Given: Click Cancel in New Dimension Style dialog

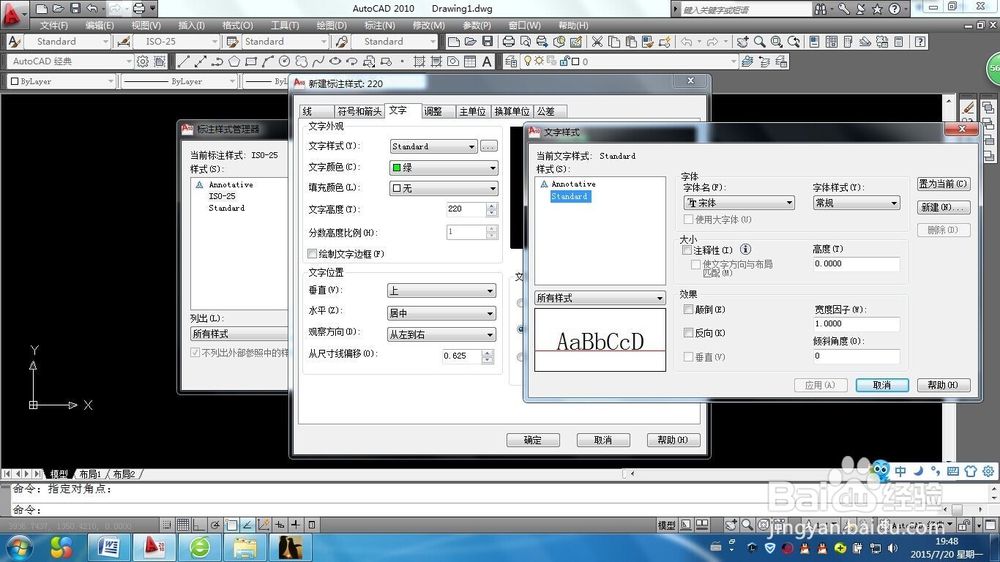Looking at the screenshot, I should tap(603, 440).
